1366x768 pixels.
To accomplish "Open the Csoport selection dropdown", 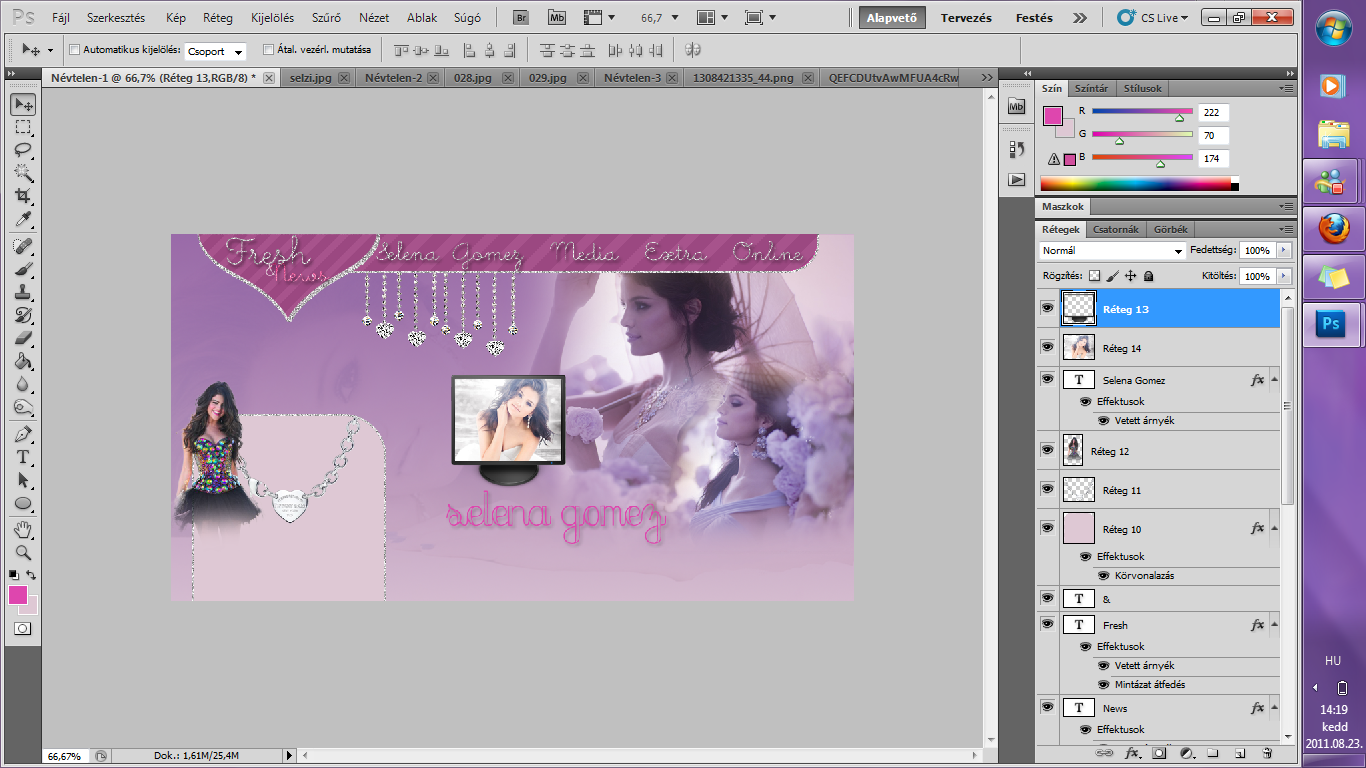I will click(215, 51).
